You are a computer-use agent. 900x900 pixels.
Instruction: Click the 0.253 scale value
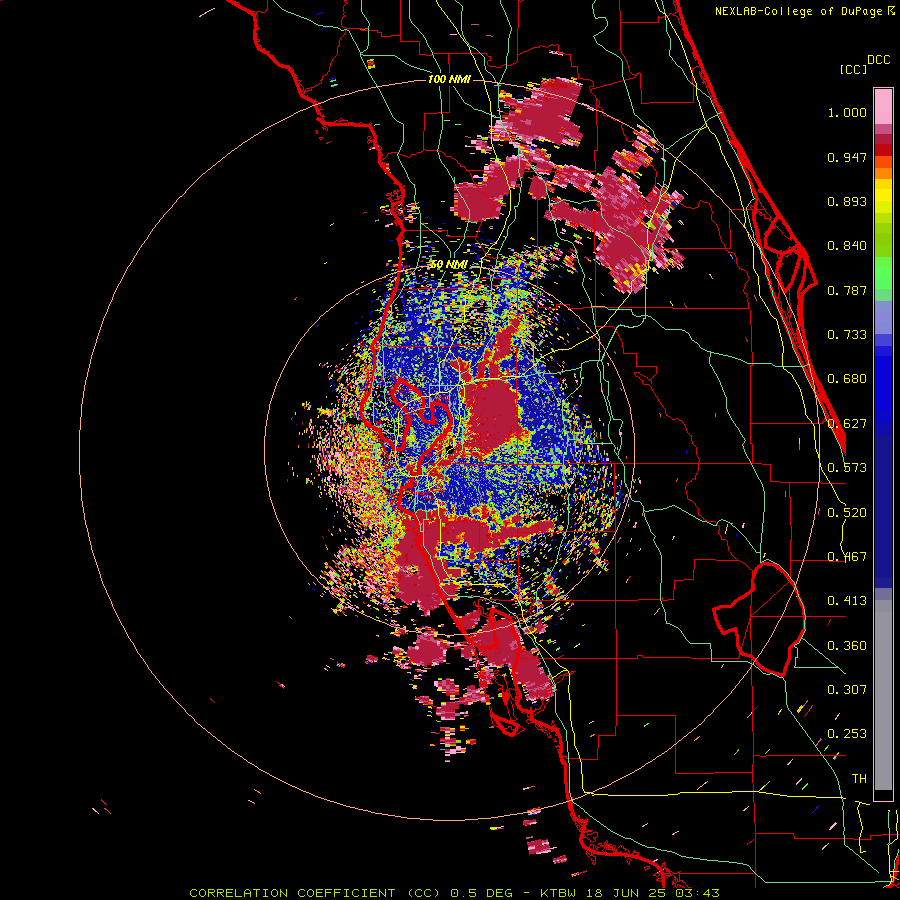click(847, 734)
